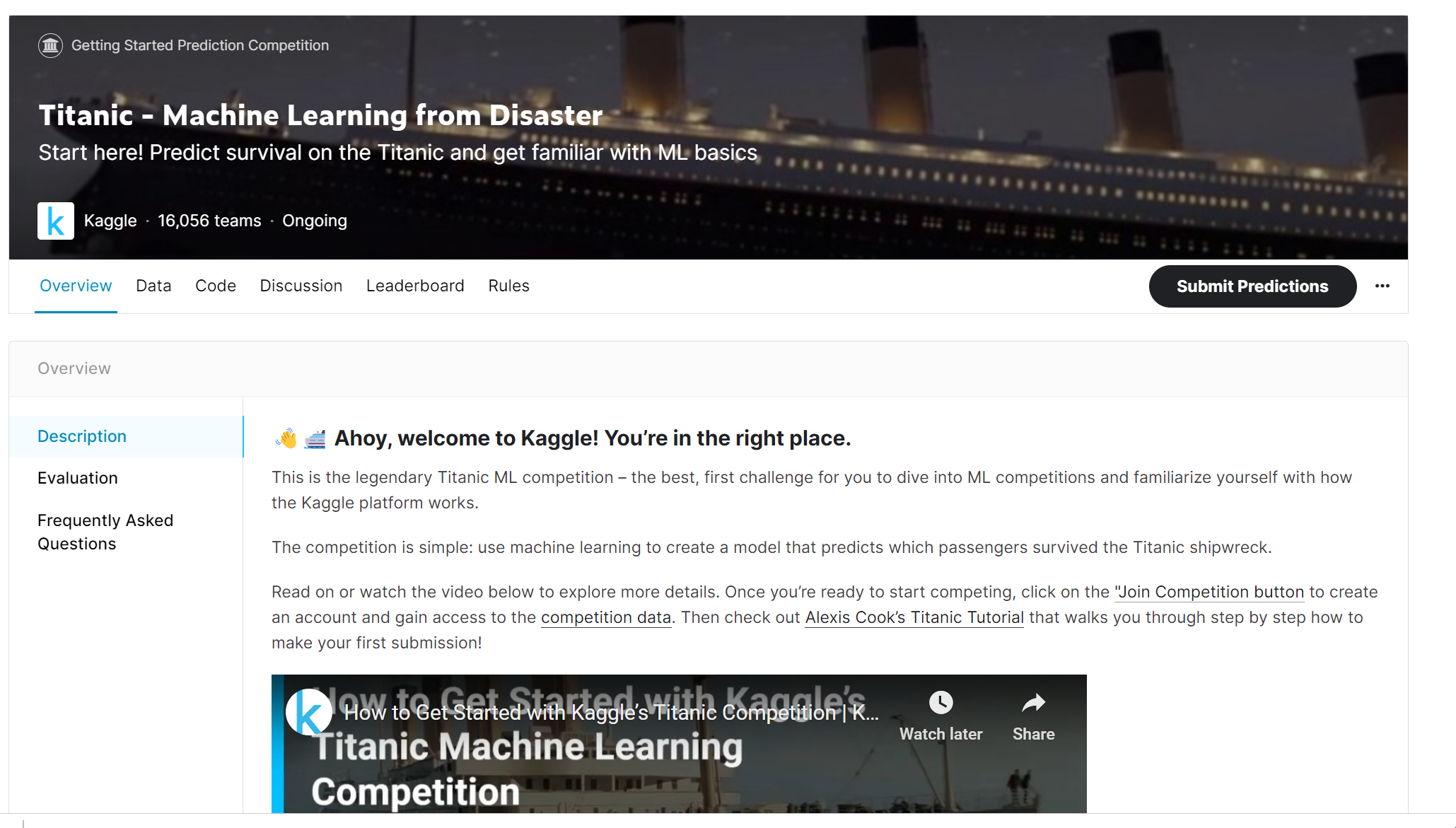Follow the Join Competition button link
This screenshot has height=828, width=1456.
[1209, 593]
